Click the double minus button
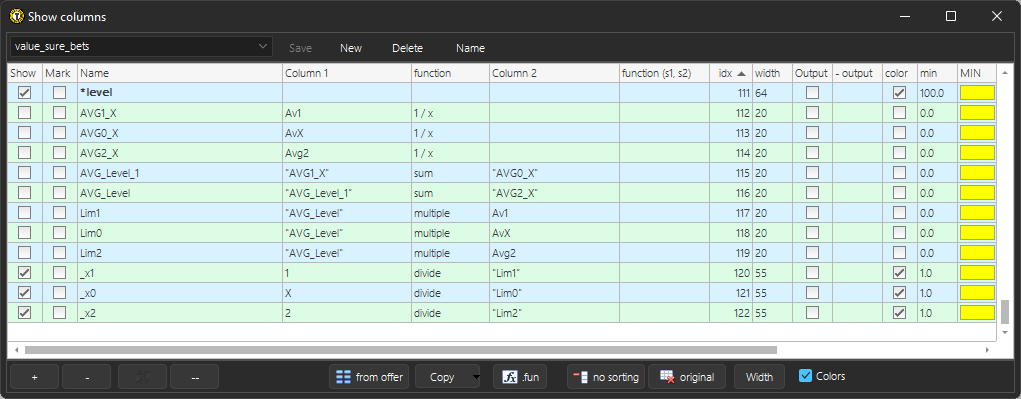Viewport: 1021px width, 399px height. (x=195, y=377)
